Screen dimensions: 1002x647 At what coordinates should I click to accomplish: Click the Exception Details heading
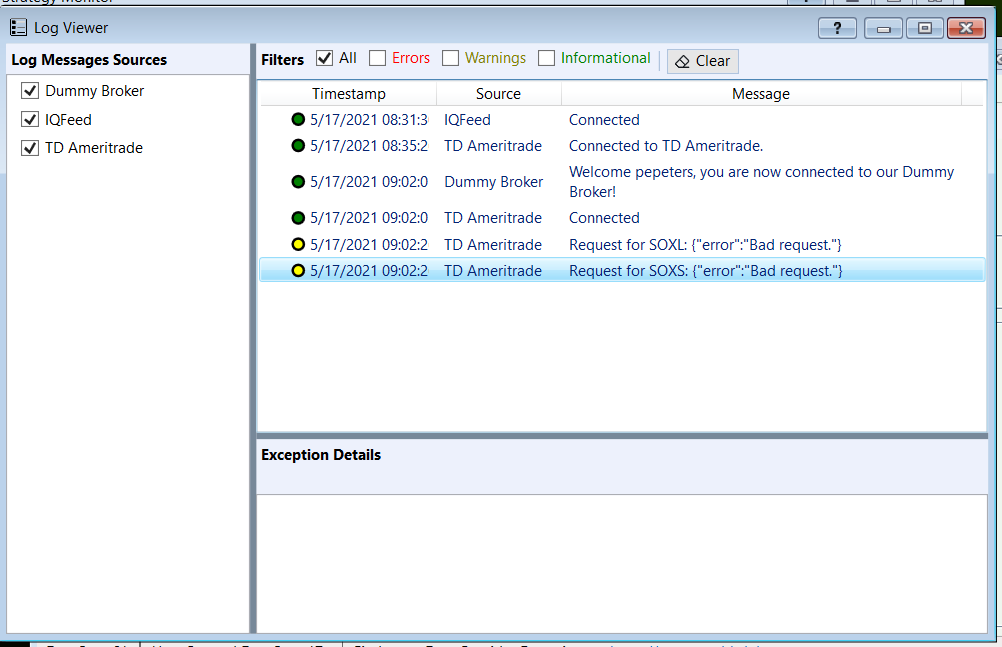[x=321, y=455]
